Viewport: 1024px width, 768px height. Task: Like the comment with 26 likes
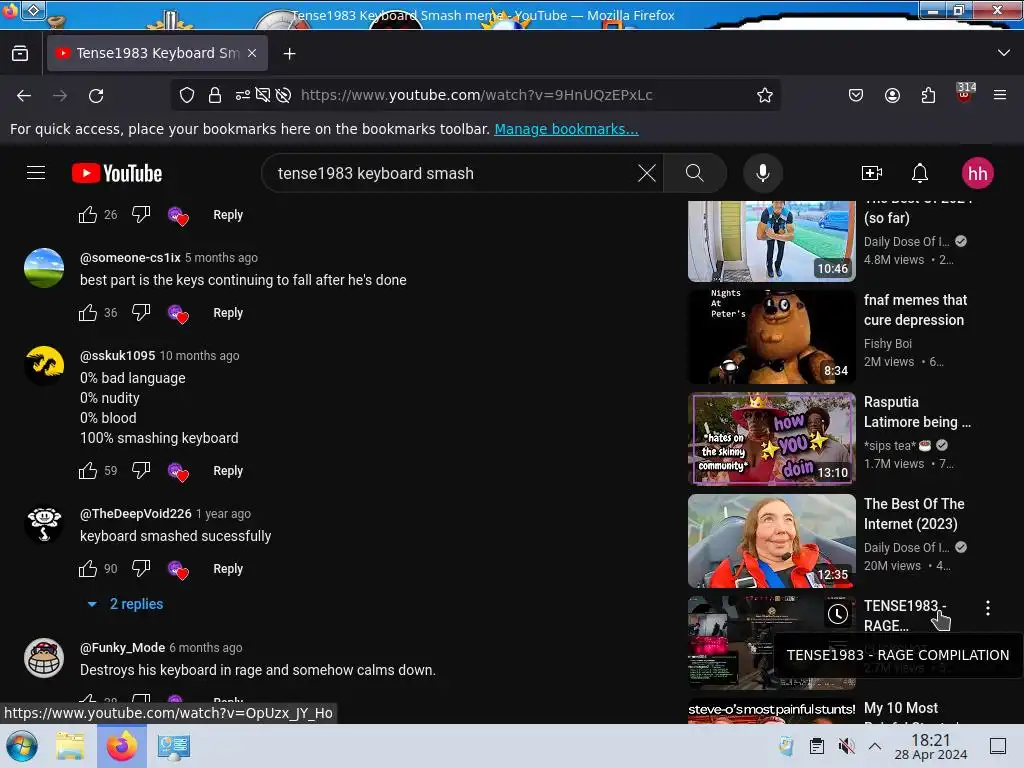88,215
